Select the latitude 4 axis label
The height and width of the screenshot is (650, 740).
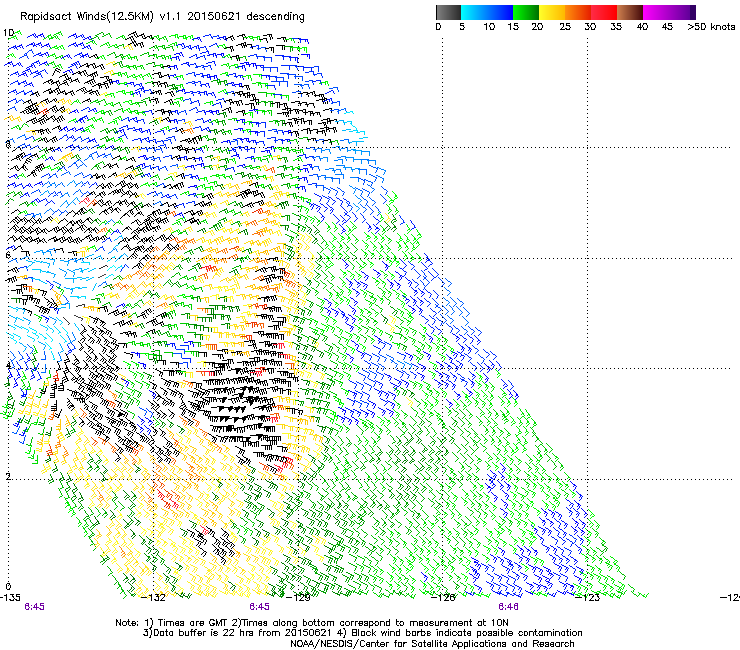[8, 366]
